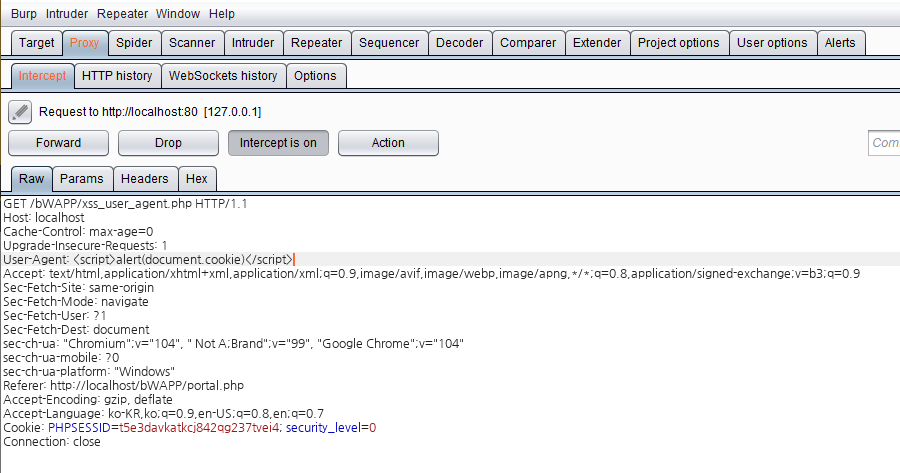Switch to the Spider tab

tap(134, 43)
